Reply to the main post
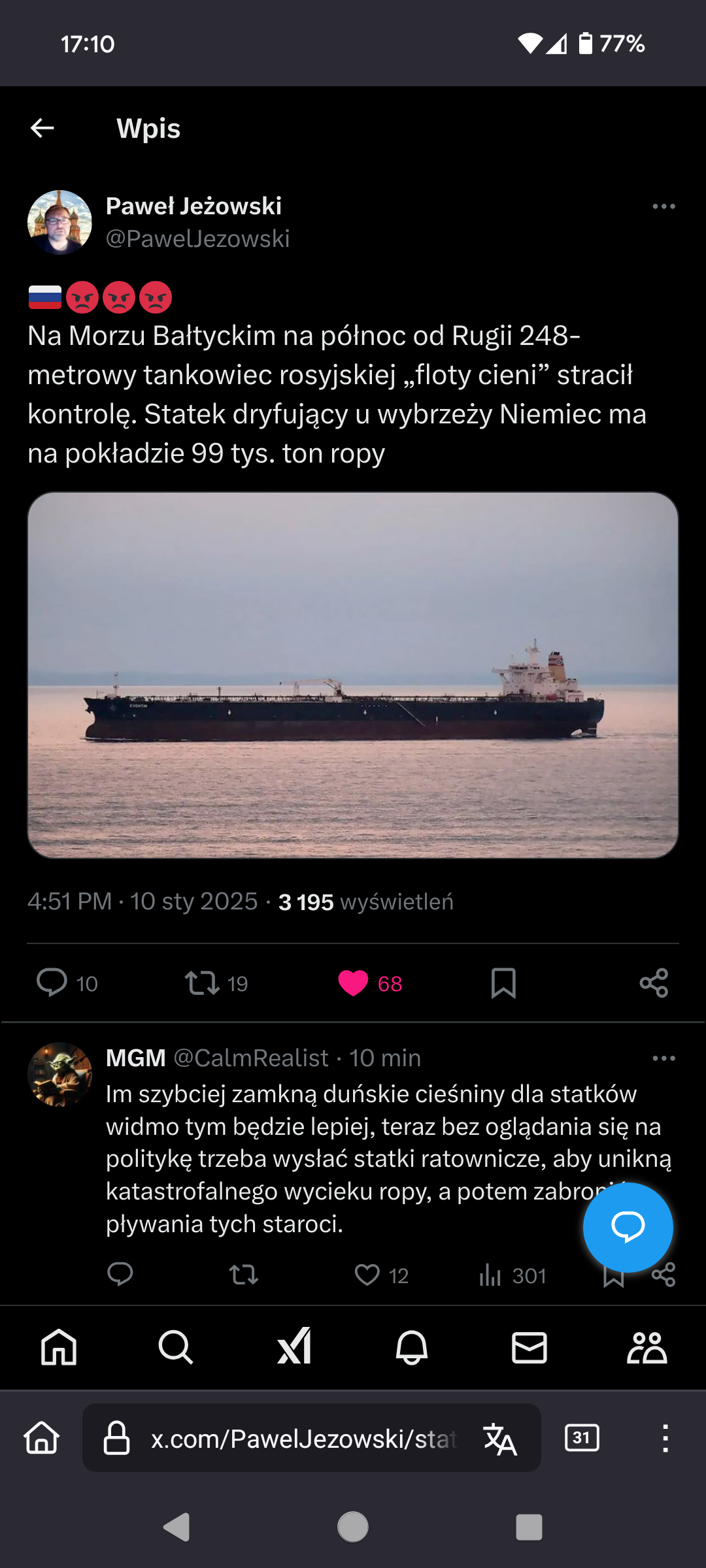 [52, 983]
